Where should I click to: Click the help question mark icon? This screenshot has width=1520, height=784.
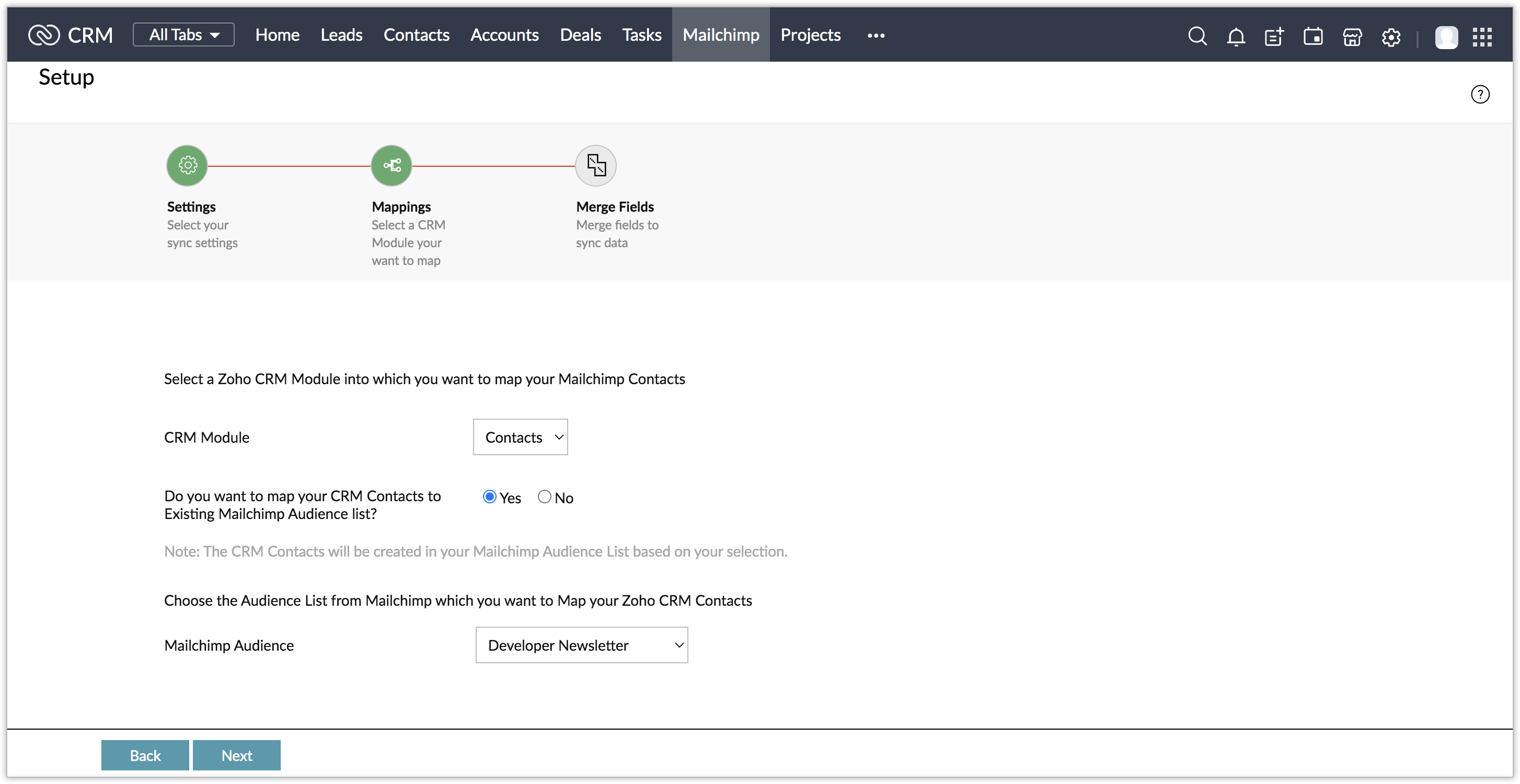point(1479,95)
